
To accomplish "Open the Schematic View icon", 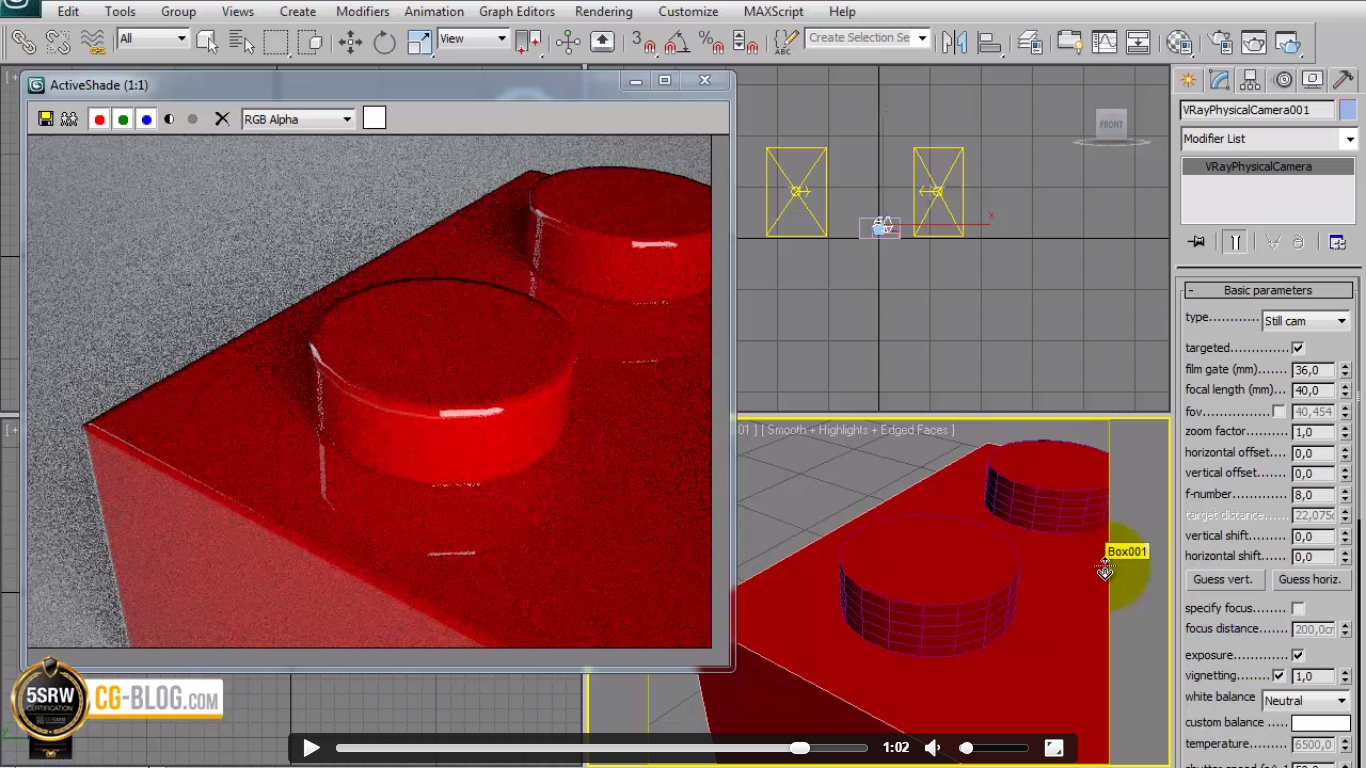I will point(1138,41).
